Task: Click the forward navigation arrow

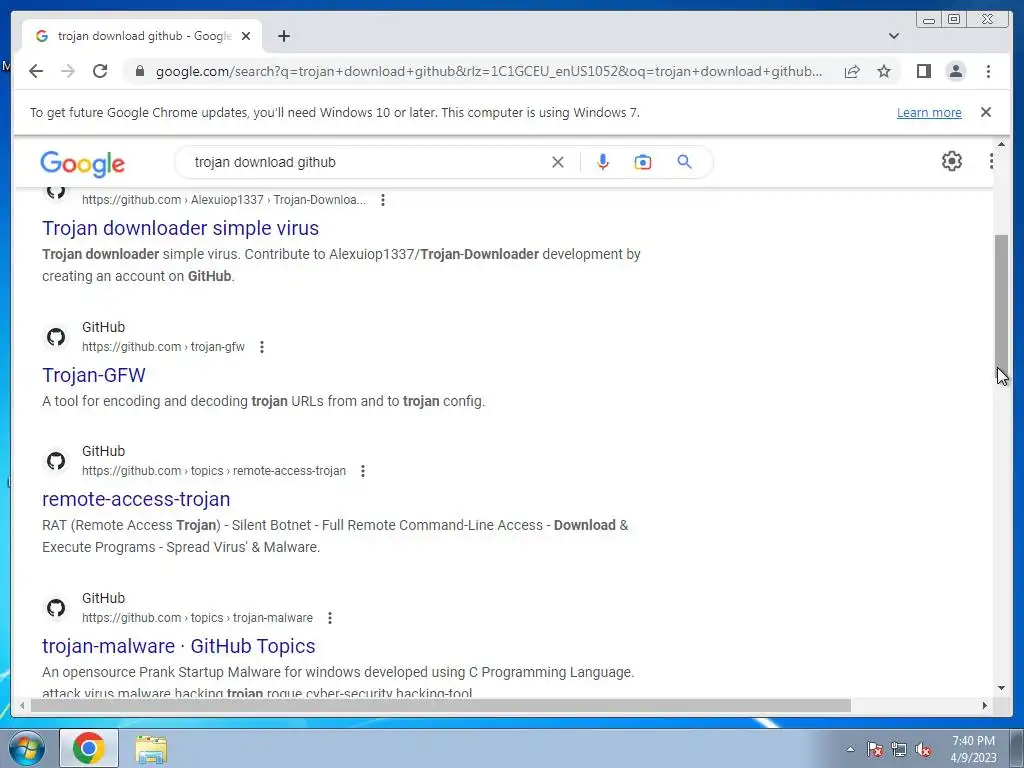Action: [68, 71]
